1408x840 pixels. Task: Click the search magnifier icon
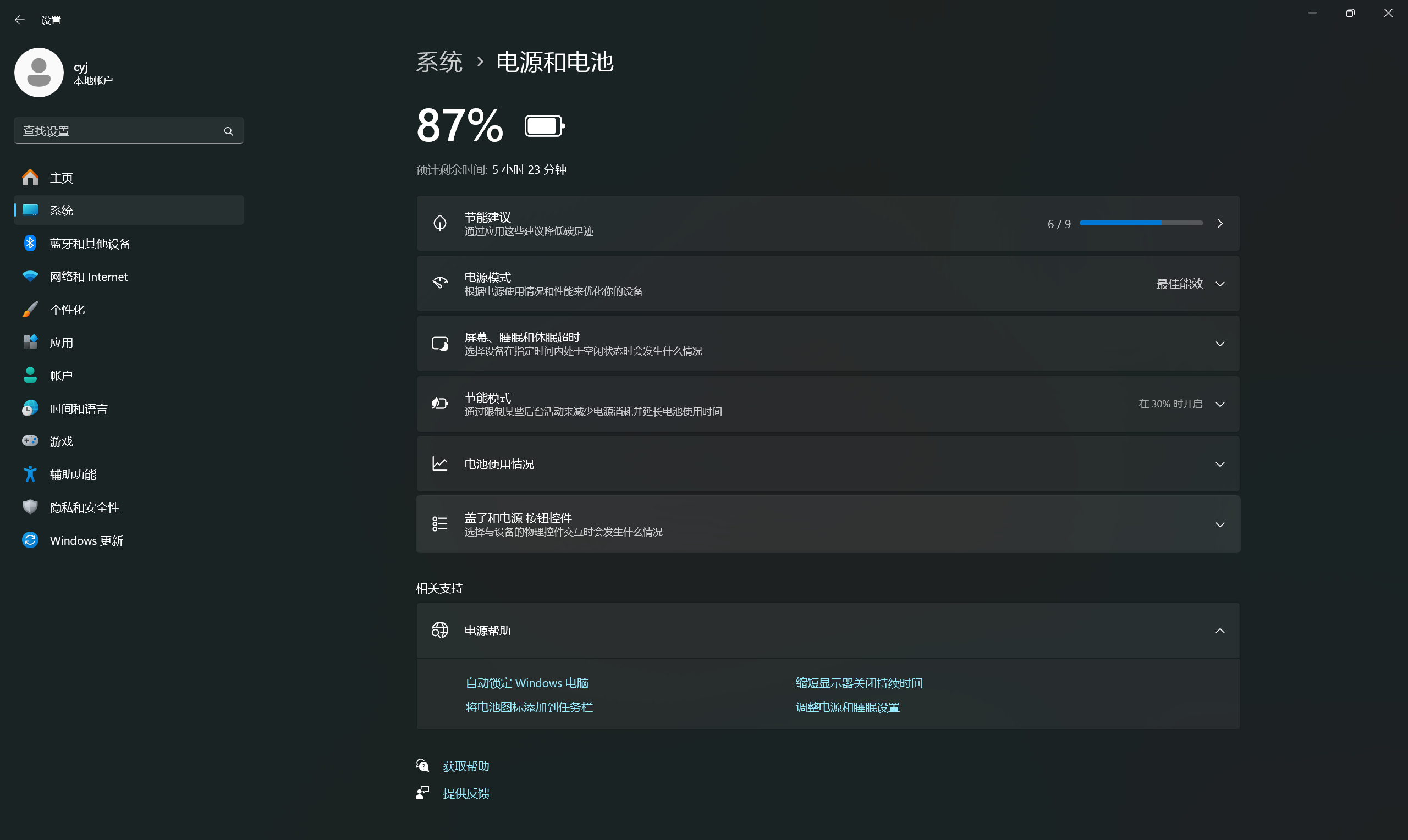coord(229,131)
